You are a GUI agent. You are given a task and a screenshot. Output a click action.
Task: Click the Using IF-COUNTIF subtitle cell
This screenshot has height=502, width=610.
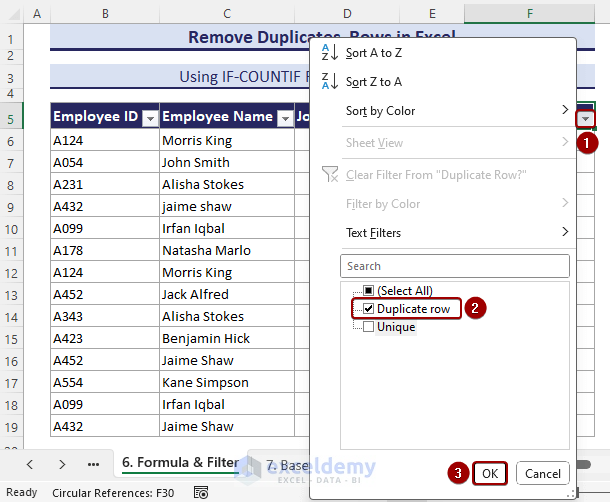coord(180,76)
